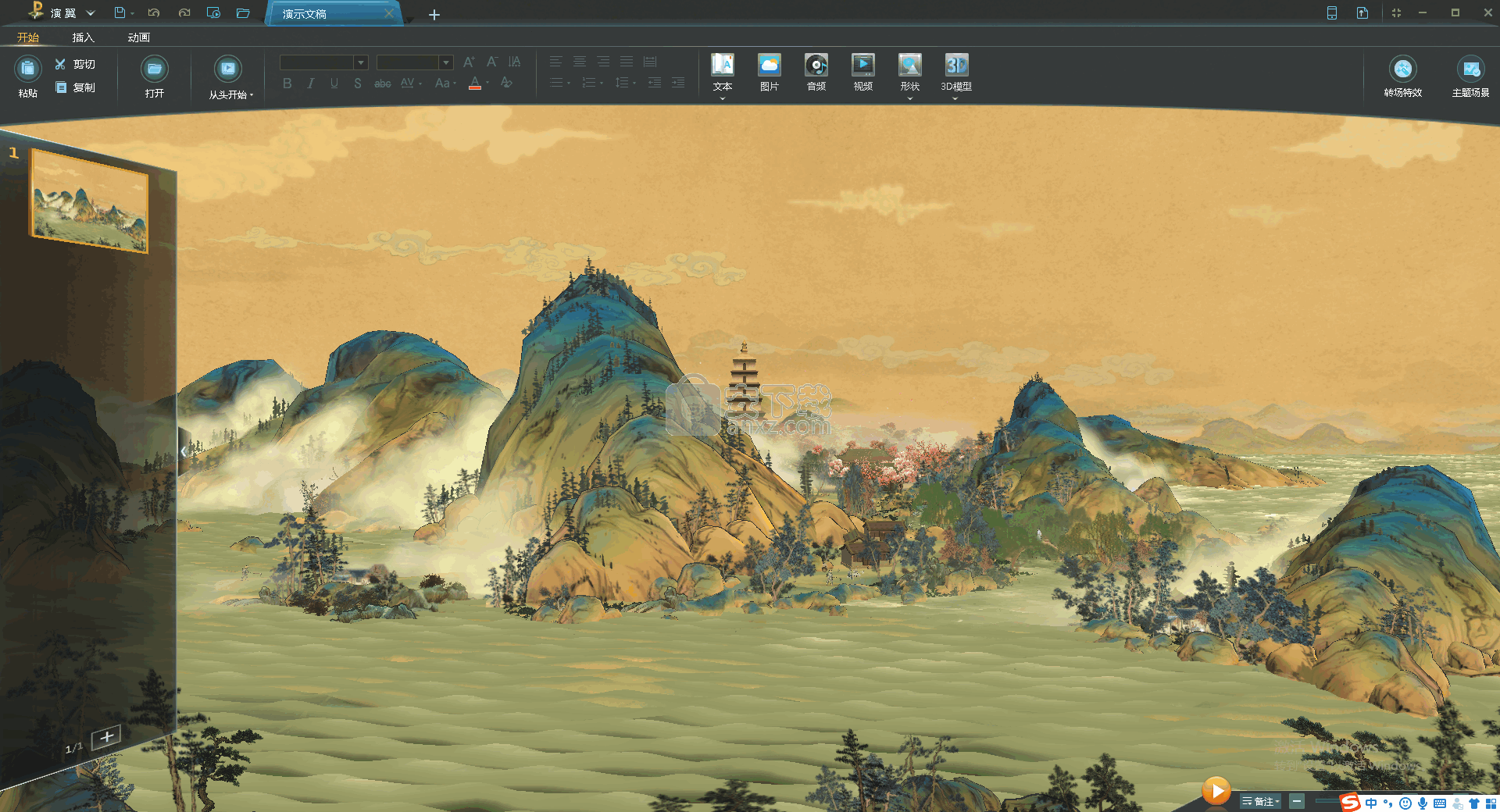The width and height of the screenshot is (1500, 812).
Task: Select slide 1 thumbnail
Action: [x=89, y=201]
